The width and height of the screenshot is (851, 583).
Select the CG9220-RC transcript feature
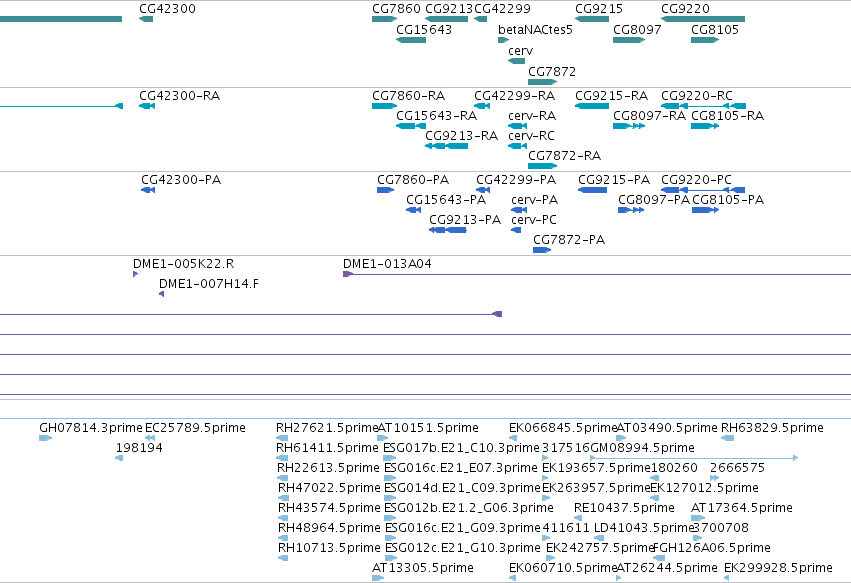click(703, 106)
